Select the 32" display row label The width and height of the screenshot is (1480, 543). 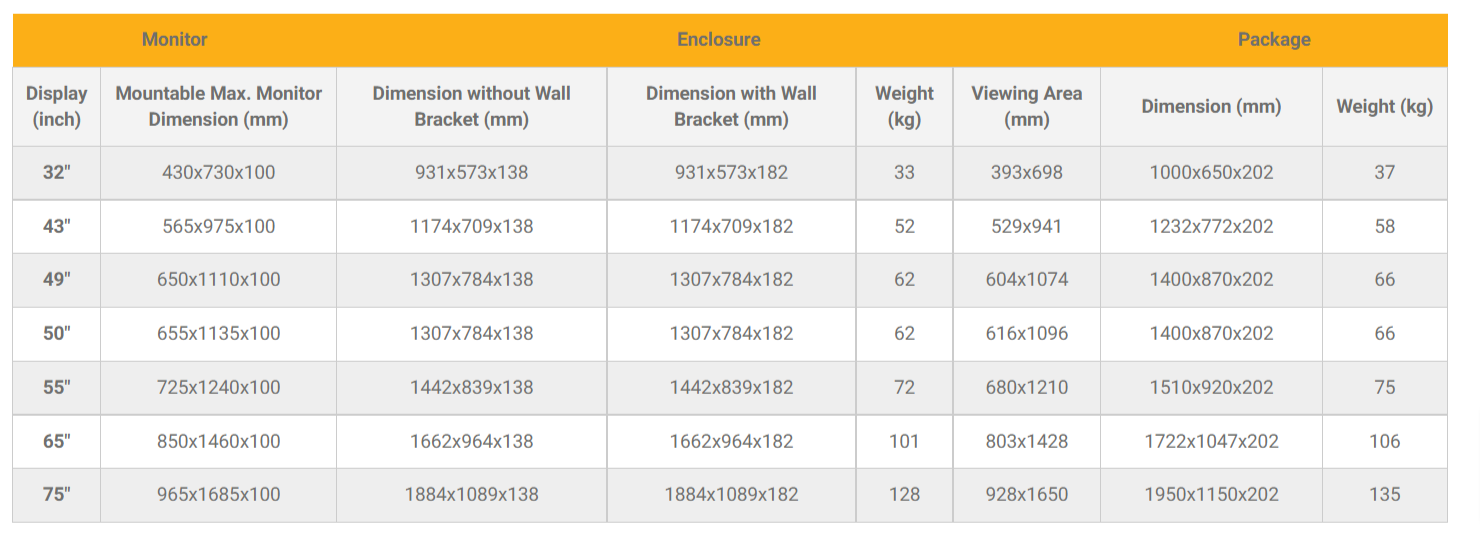point(56,172)
